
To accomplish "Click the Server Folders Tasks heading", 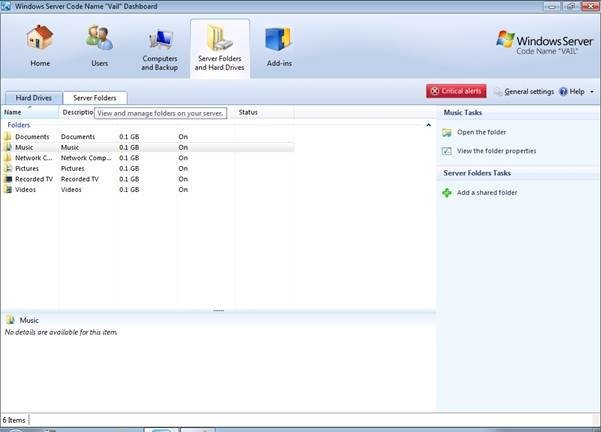I will tap(477, 173).
